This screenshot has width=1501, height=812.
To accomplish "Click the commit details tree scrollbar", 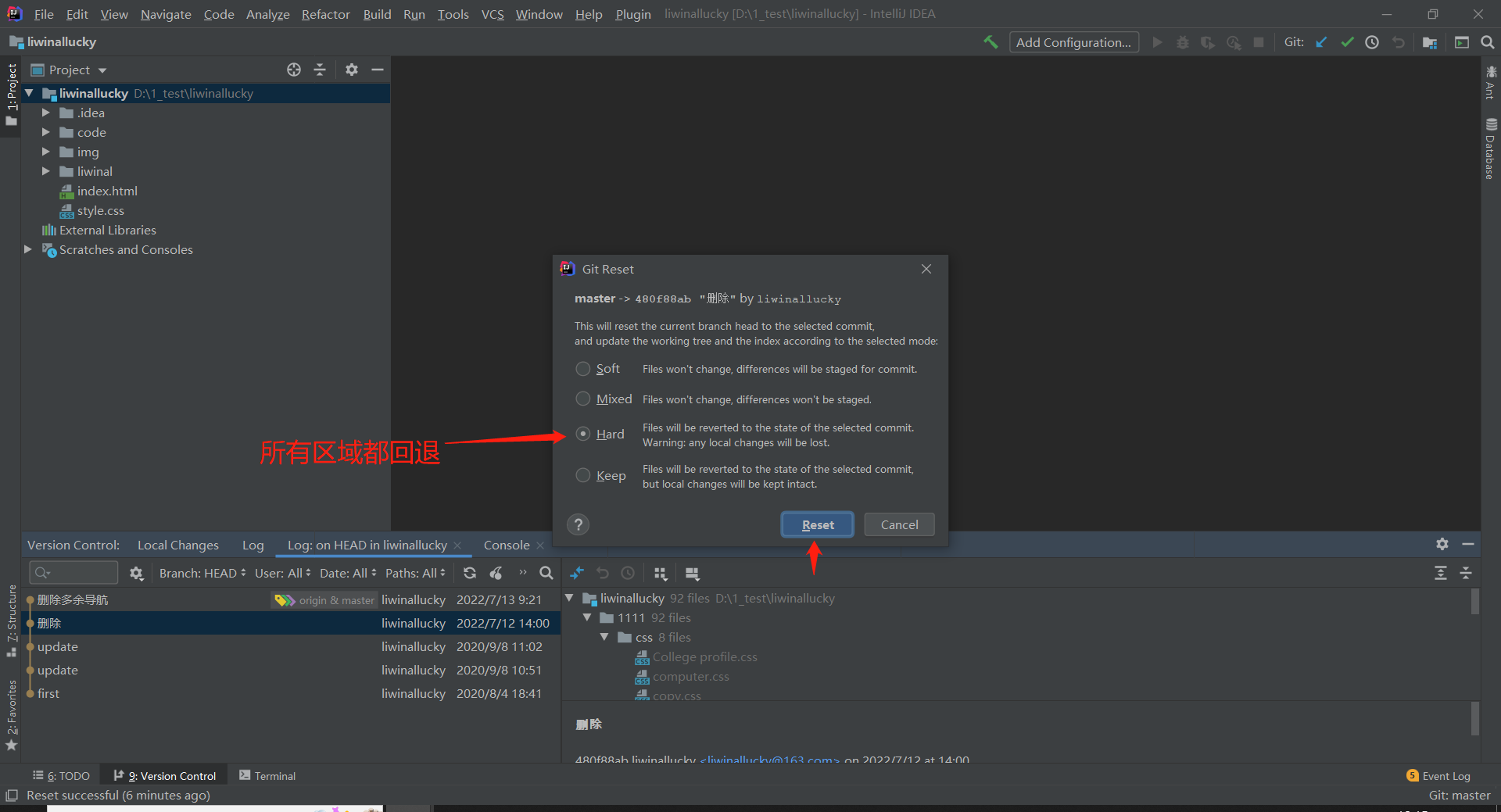I will point(1475,602).
